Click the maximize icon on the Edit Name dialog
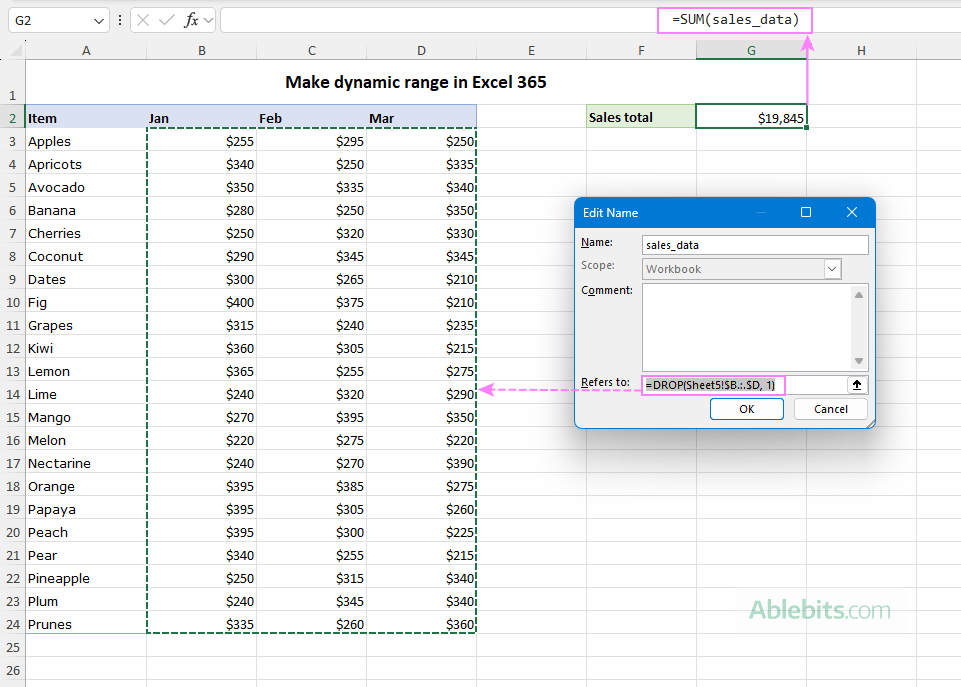This screenshot has height=687, width=961. (x=807, y=212)
